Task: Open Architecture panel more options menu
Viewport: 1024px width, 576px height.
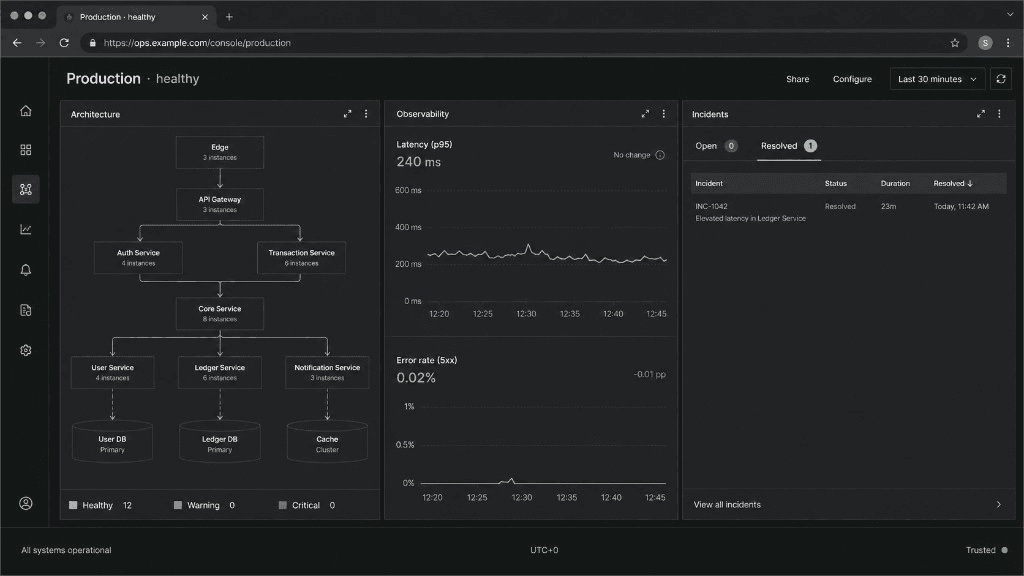Action: 366,114
